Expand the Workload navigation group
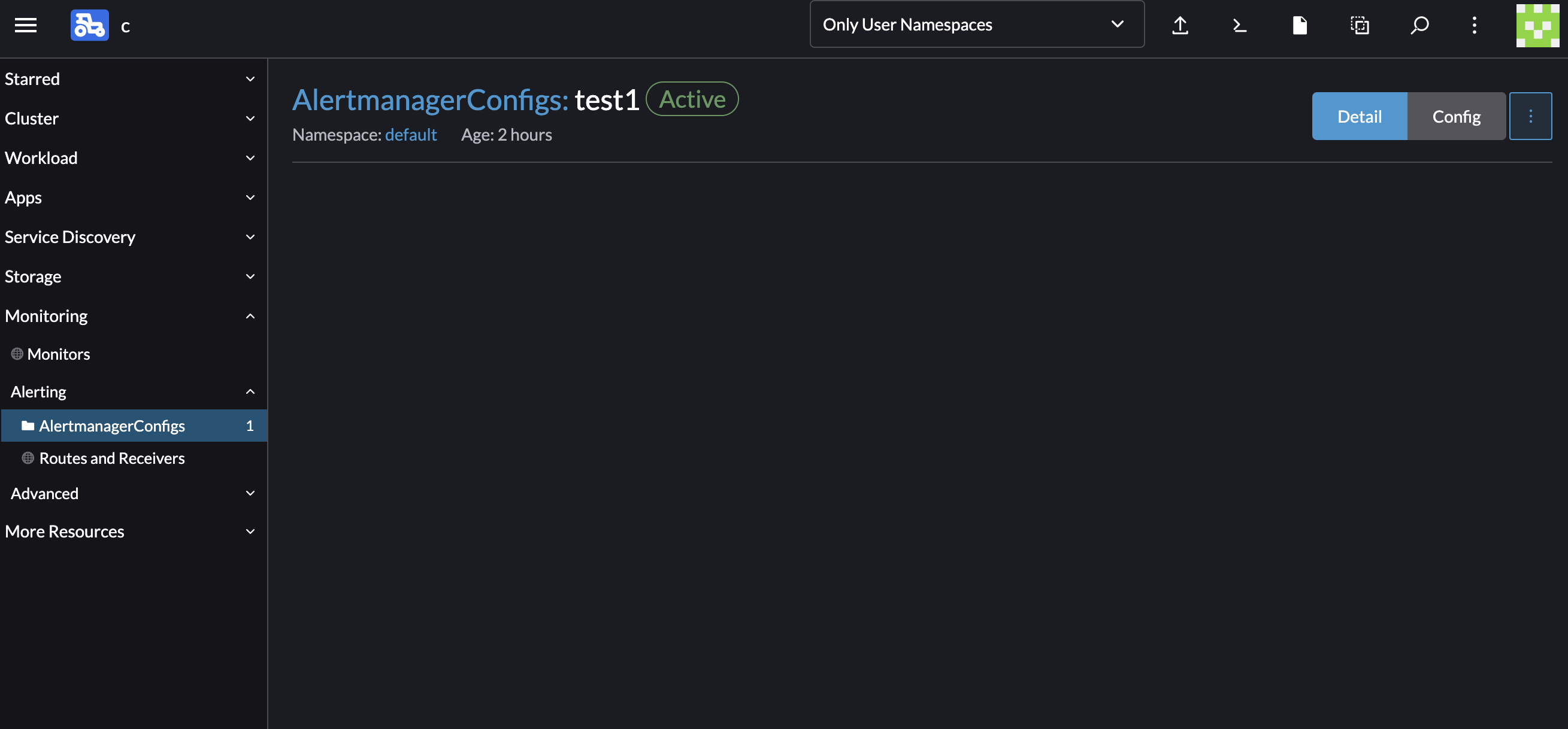This screenshot has width=1568, height=729. 250,158
